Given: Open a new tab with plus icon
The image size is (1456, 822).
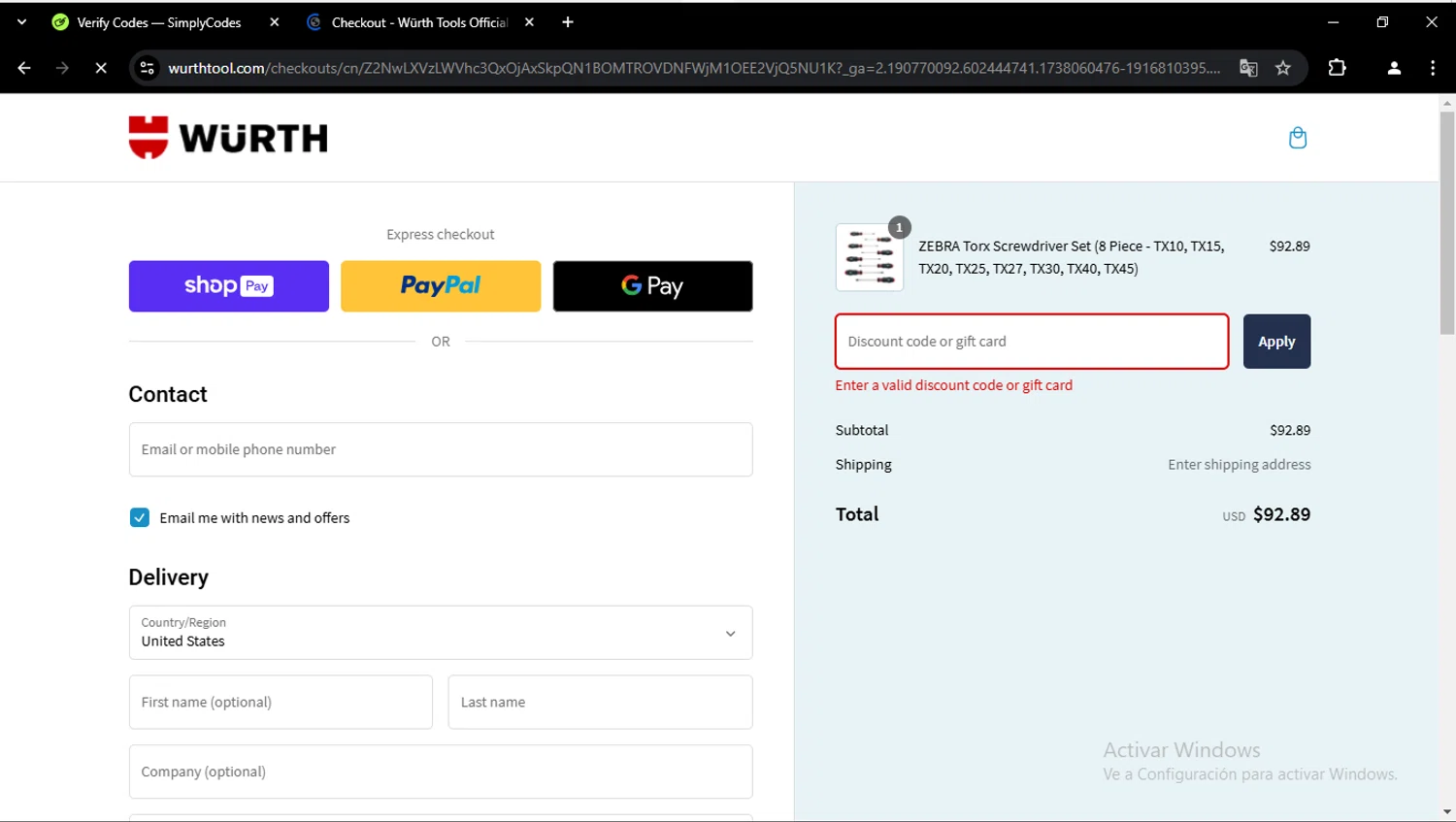Looking at the screenshot, I should (x=568, y=22).
